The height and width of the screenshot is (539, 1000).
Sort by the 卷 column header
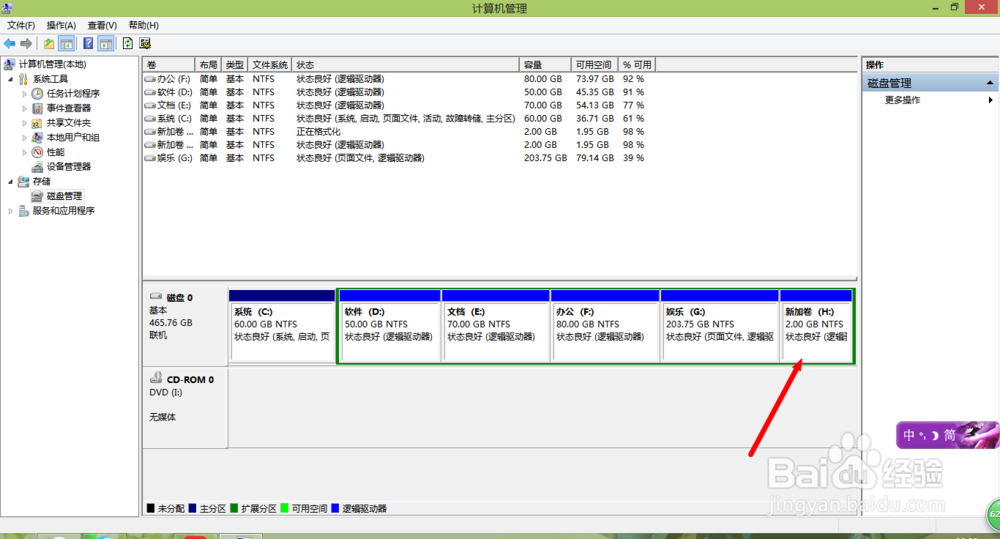pyautogui.click(x=168, y=65)
